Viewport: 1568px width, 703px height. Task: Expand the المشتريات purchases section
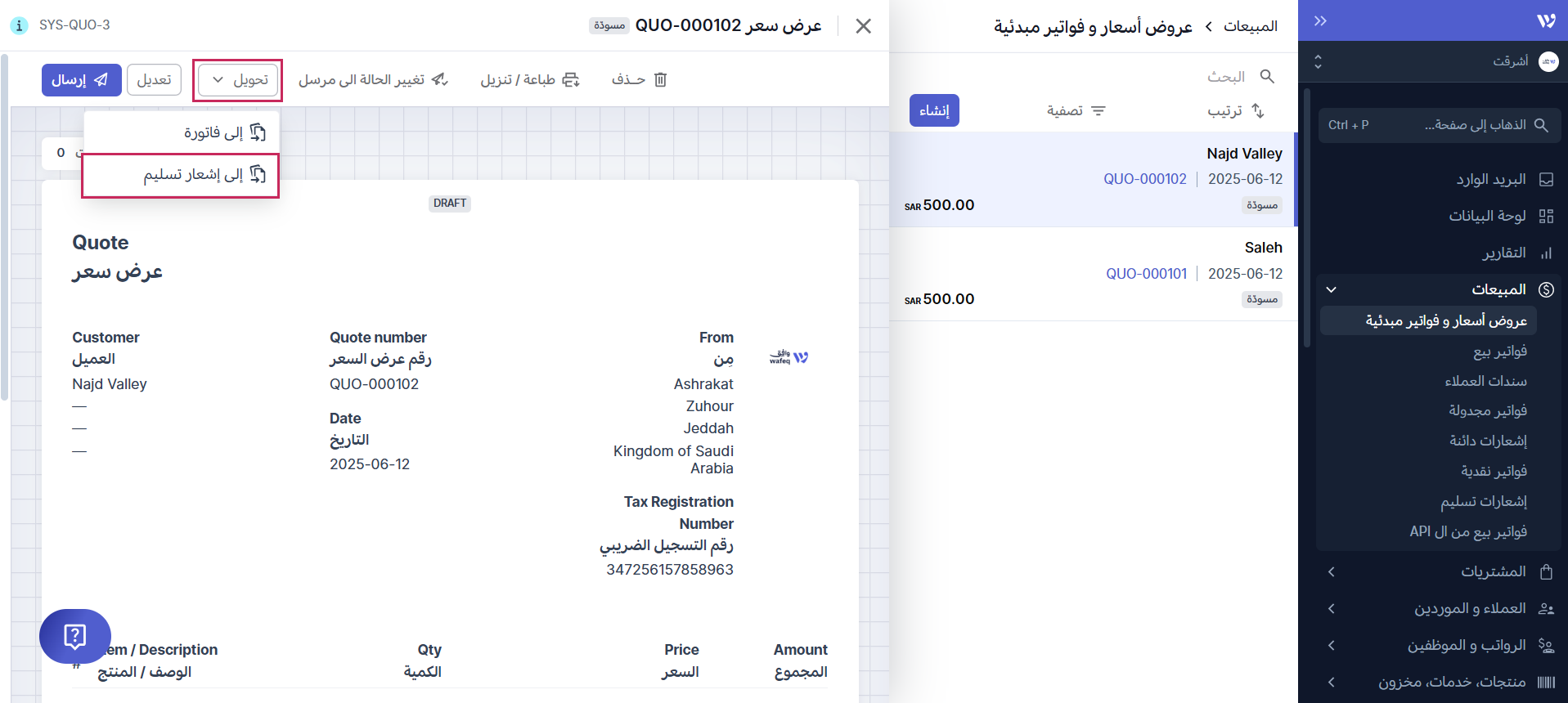[x=1331, y=572]
